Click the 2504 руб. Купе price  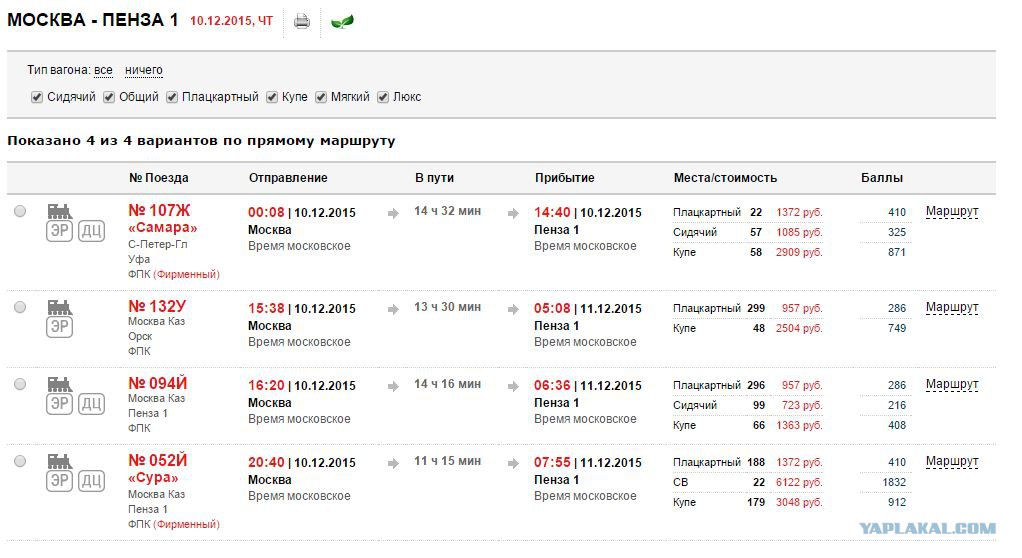(x=799, y=329)
